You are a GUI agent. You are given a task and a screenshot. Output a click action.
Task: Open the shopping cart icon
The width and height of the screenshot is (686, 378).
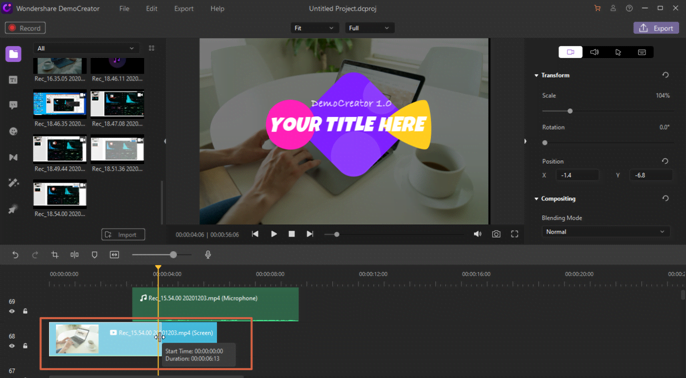(597, 8)
